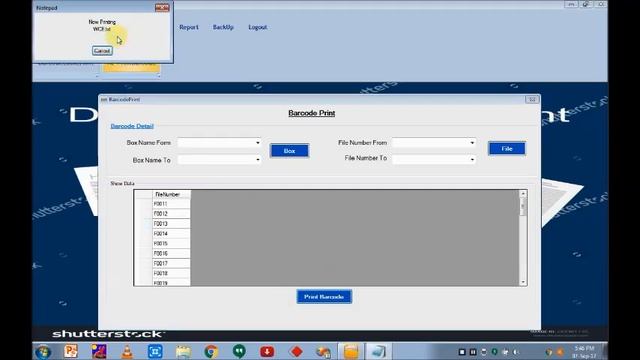Select the F0011 row
This screenshot has height=360, width=640.
171,204
